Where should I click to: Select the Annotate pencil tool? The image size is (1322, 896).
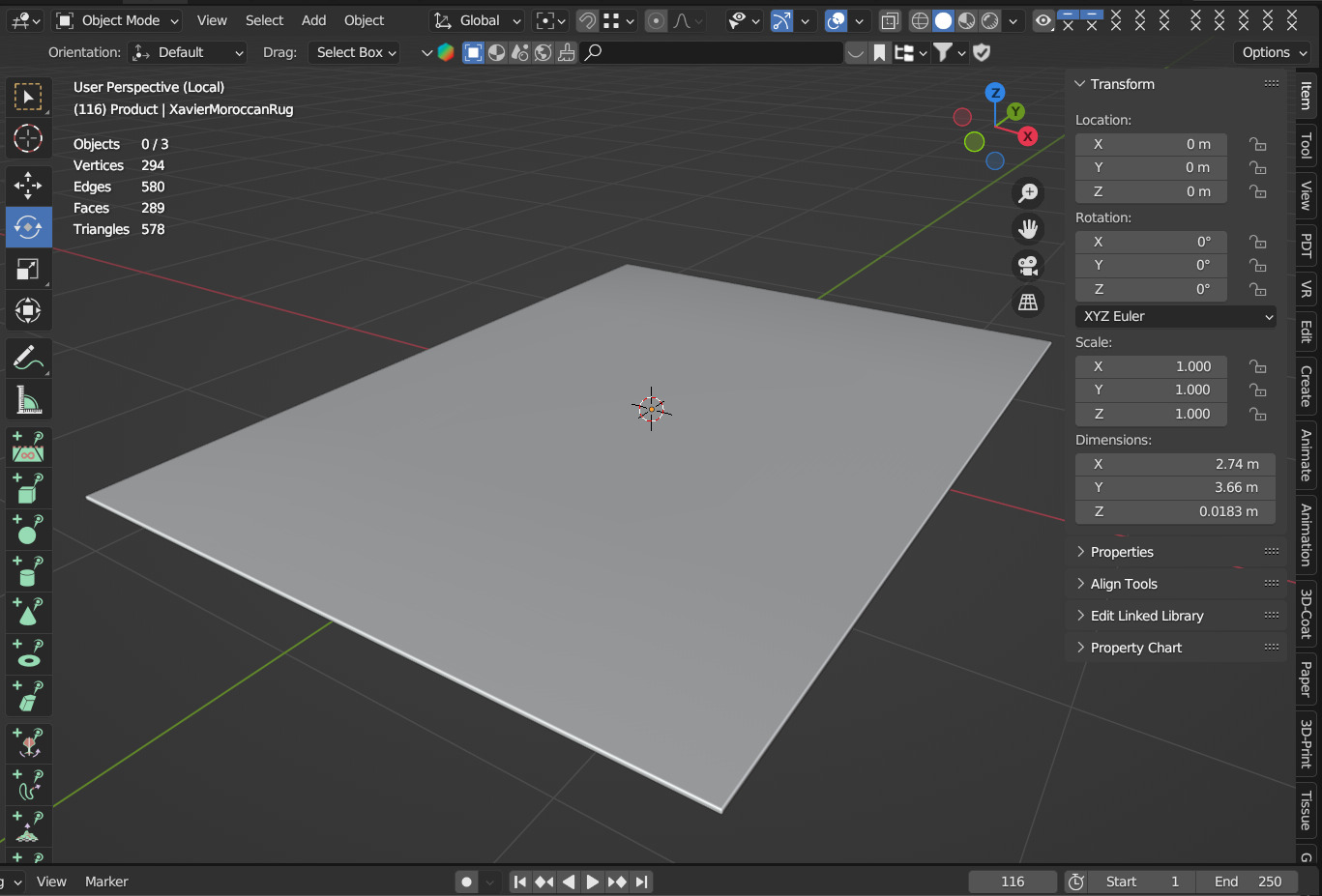[x=28, y=359]
